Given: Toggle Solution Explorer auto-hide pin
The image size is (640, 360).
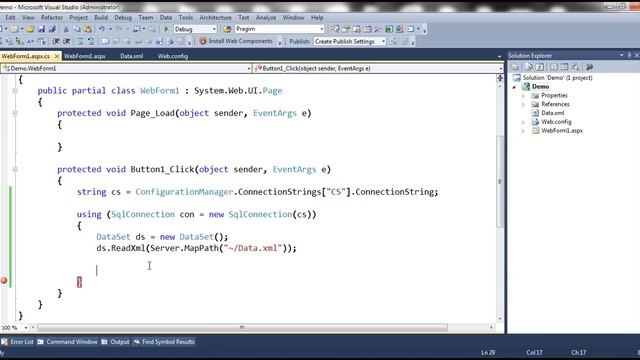Looking at the screenshot, I should pyautogui.click(x=629, y=55).
